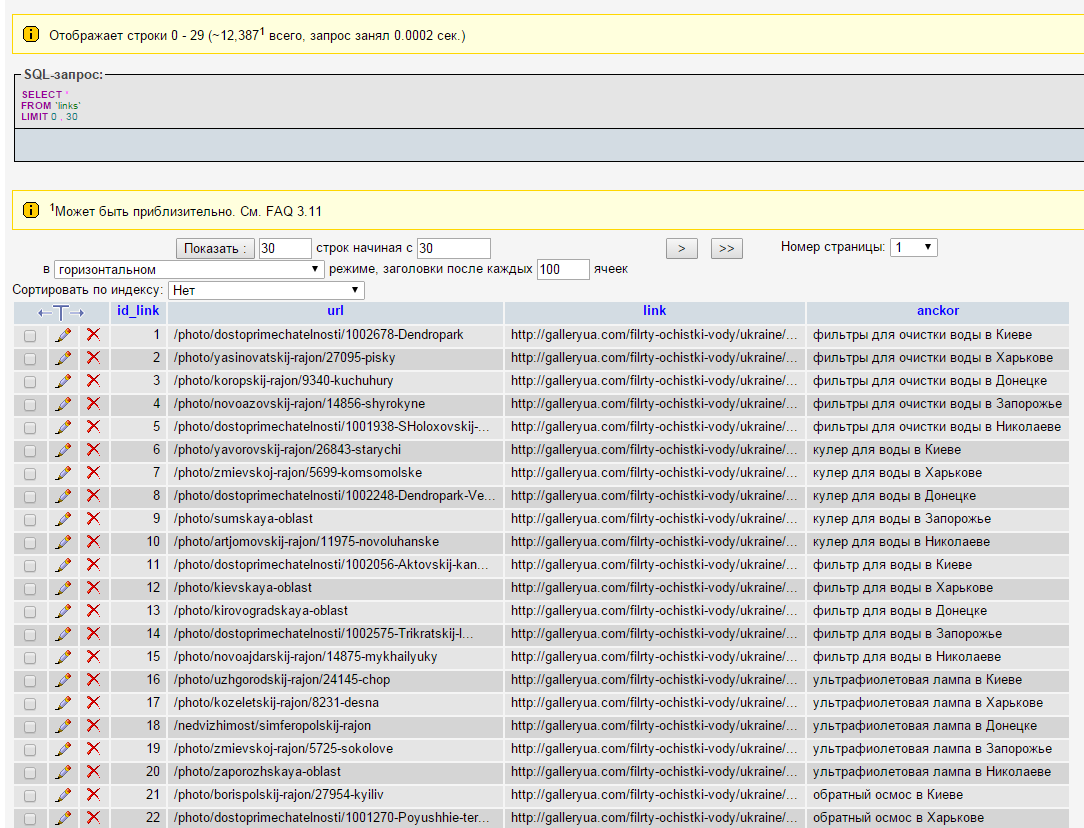The image size is (1084, 828).
Task: Edit row 14 with the pencil icon
Action: click(64, 634)
